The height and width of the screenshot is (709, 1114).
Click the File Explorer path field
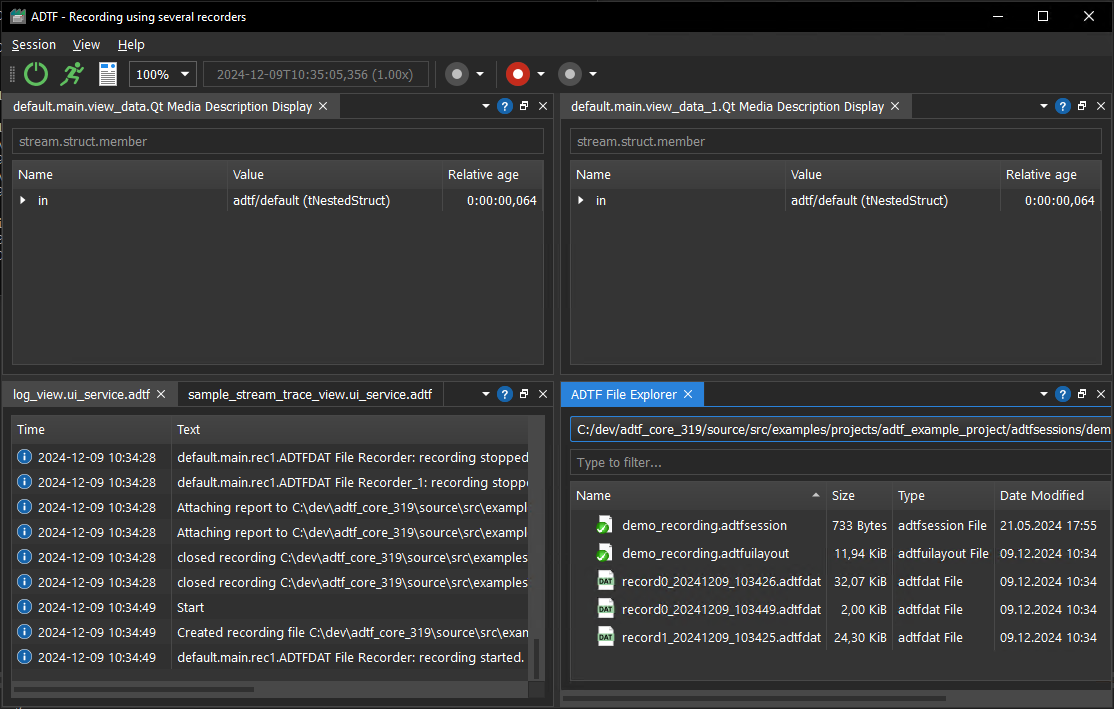[x=840, y=429]
